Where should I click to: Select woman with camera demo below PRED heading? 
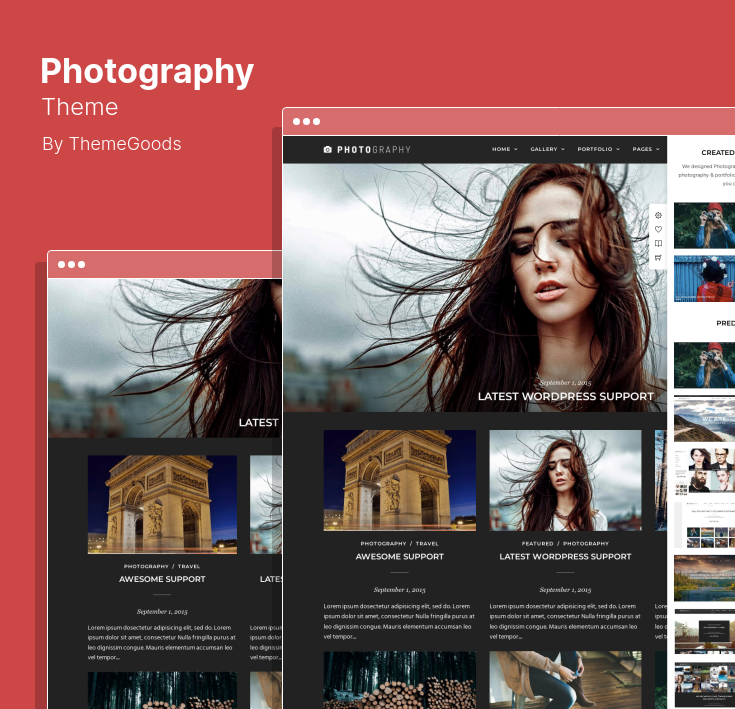click(x=705, y=365)
